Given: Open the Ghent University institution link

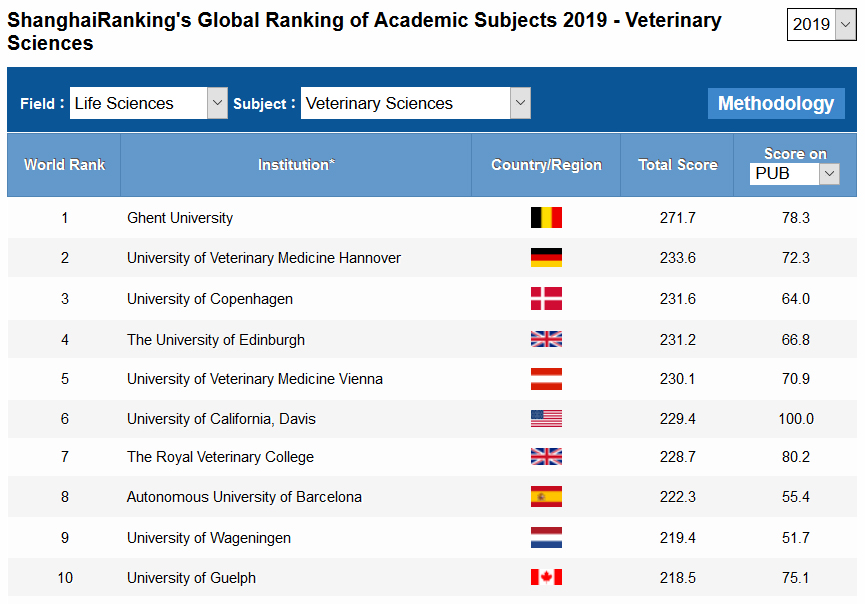Looking at the screenshot, I should (180, 217).
